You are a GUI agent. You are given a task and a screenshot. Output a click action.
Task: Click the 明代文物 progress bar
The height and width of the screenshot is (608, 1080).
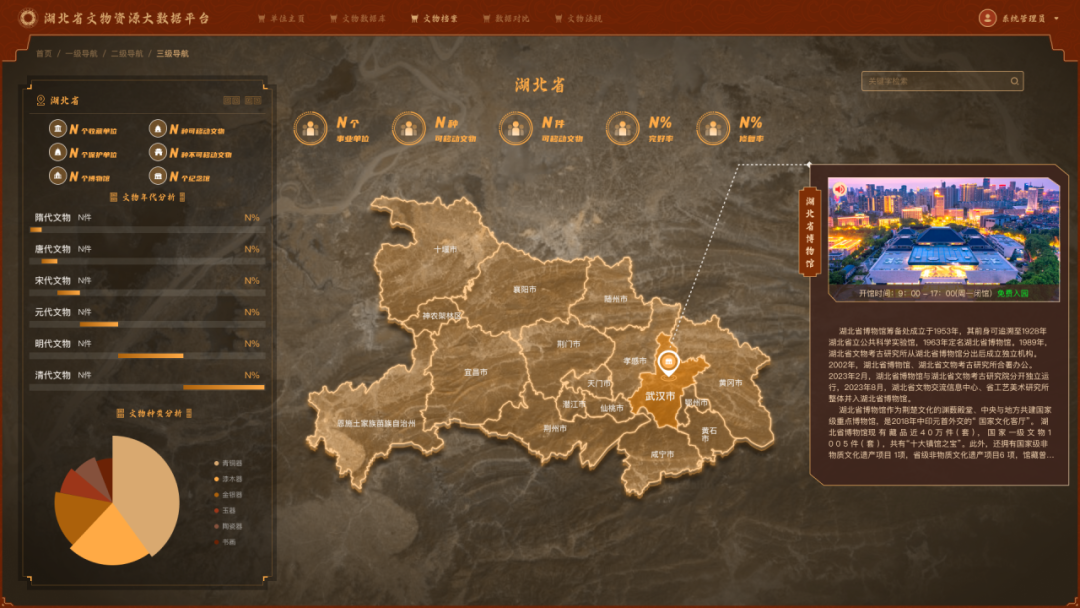point(147,356)
